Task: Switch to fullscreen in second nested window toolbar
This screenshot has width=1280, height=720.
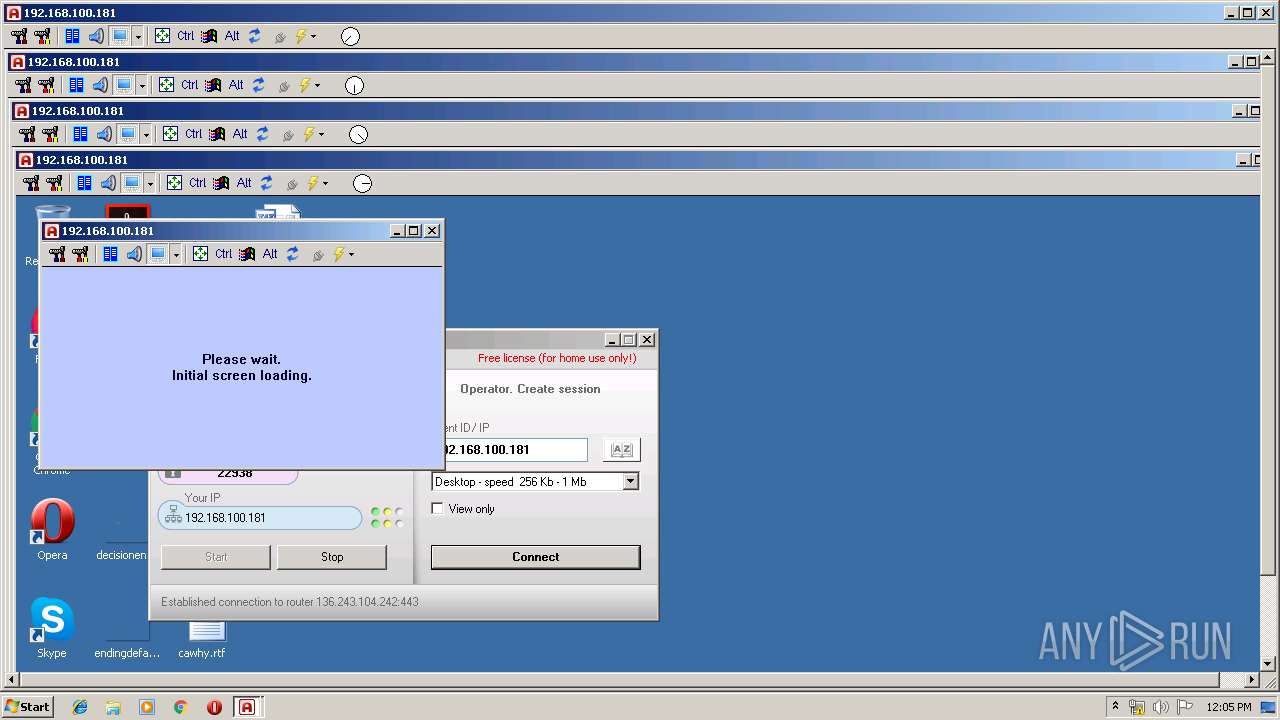Action: 166,85
